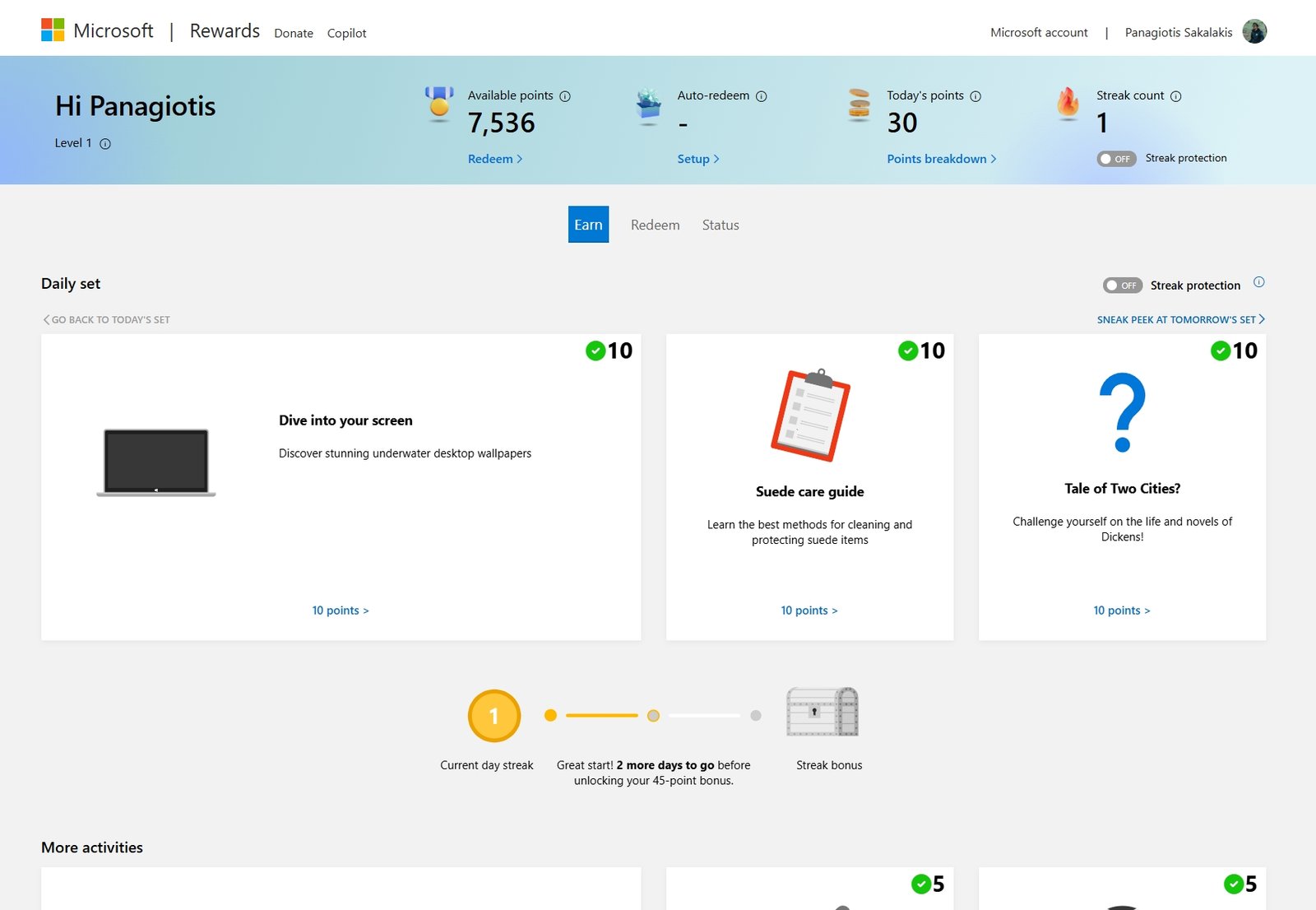Select the Earn tab

[x=588, y=225]
